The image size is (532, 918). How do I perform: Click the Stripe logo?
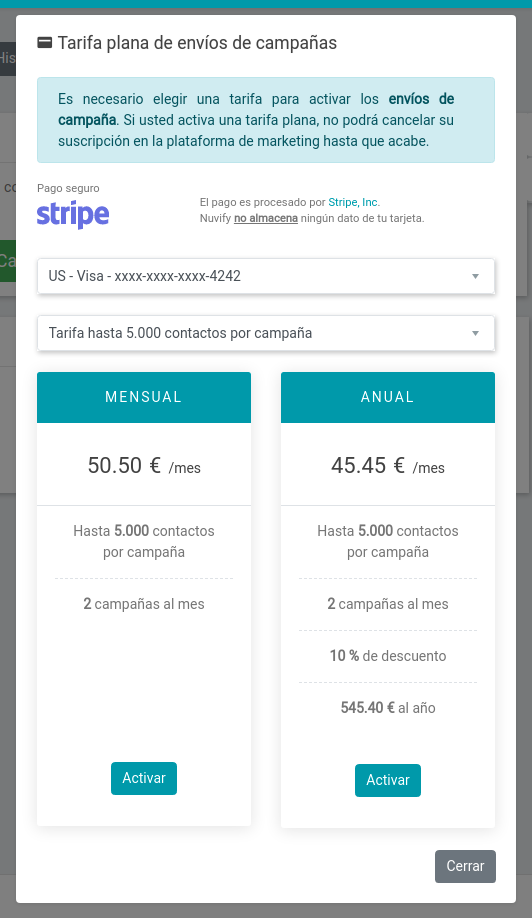click(x=73, y=215)
